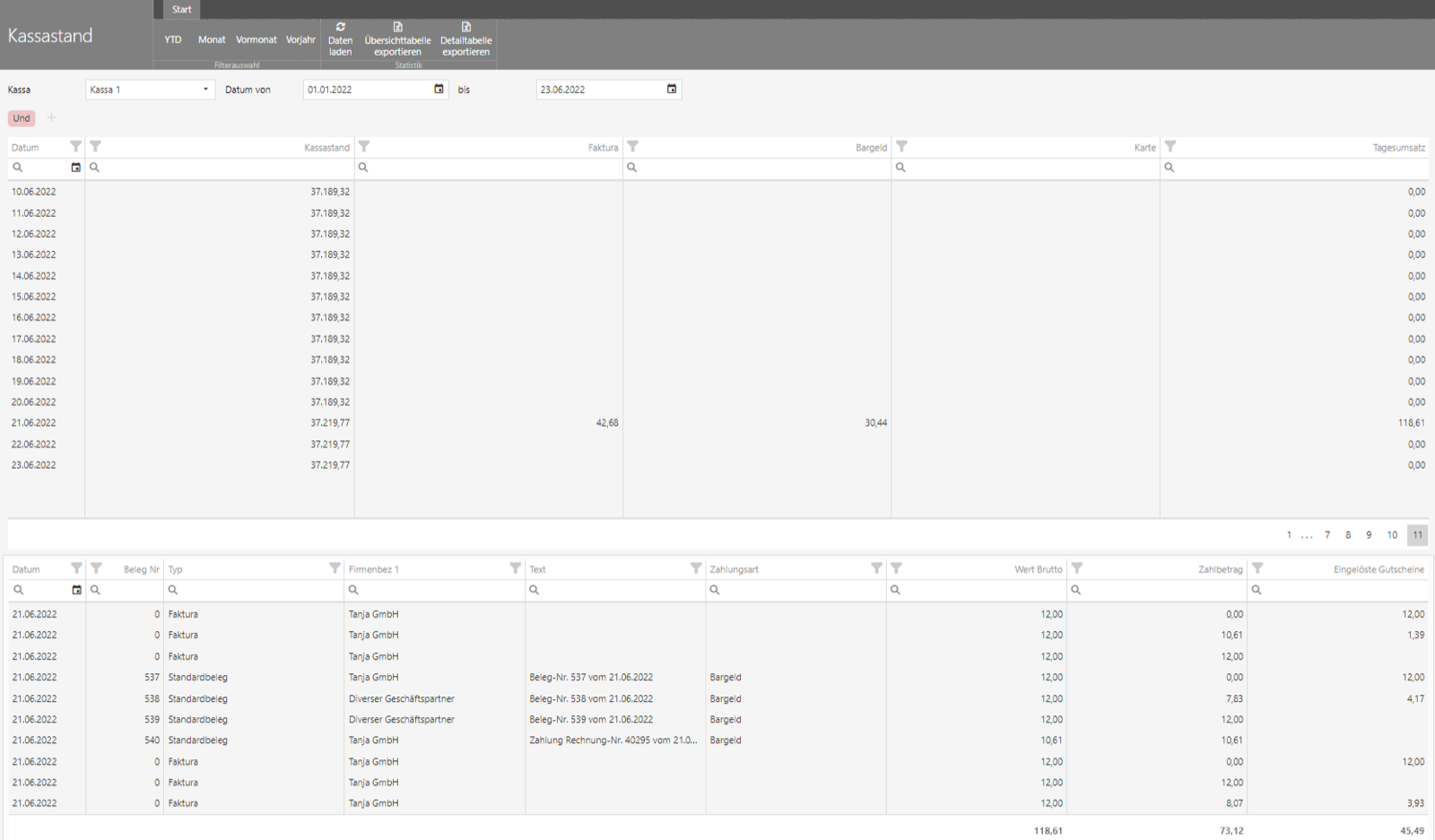Screen dimensions: 1435x840
Task: Apply the Vorjahr filter
Action: click(x=300, y=39)
